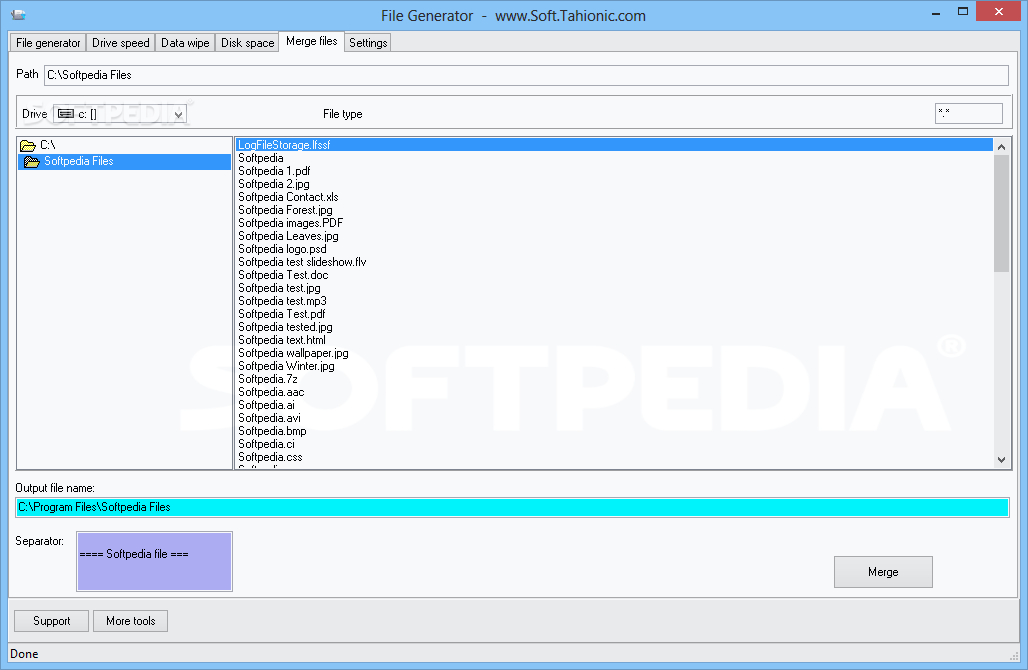Click the Merge button
The image size is (1028, 670).
pyautogui.click(x=883, y=572)
